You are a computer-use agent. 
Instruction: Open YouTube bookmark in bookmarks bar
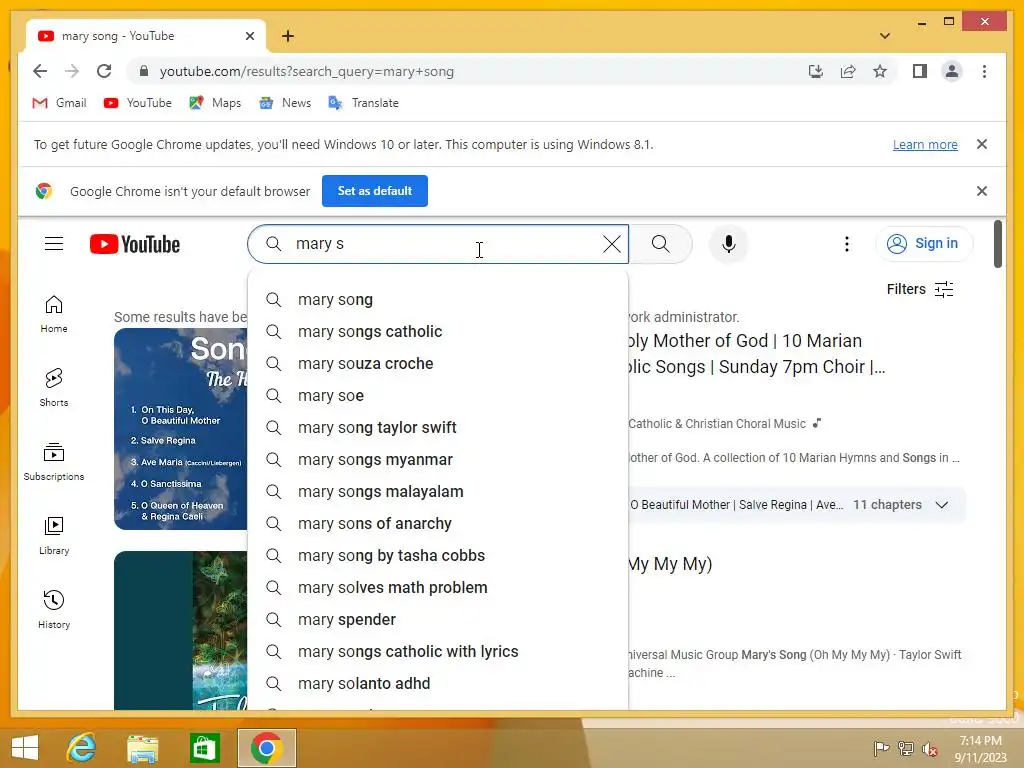tap(137, 103)
